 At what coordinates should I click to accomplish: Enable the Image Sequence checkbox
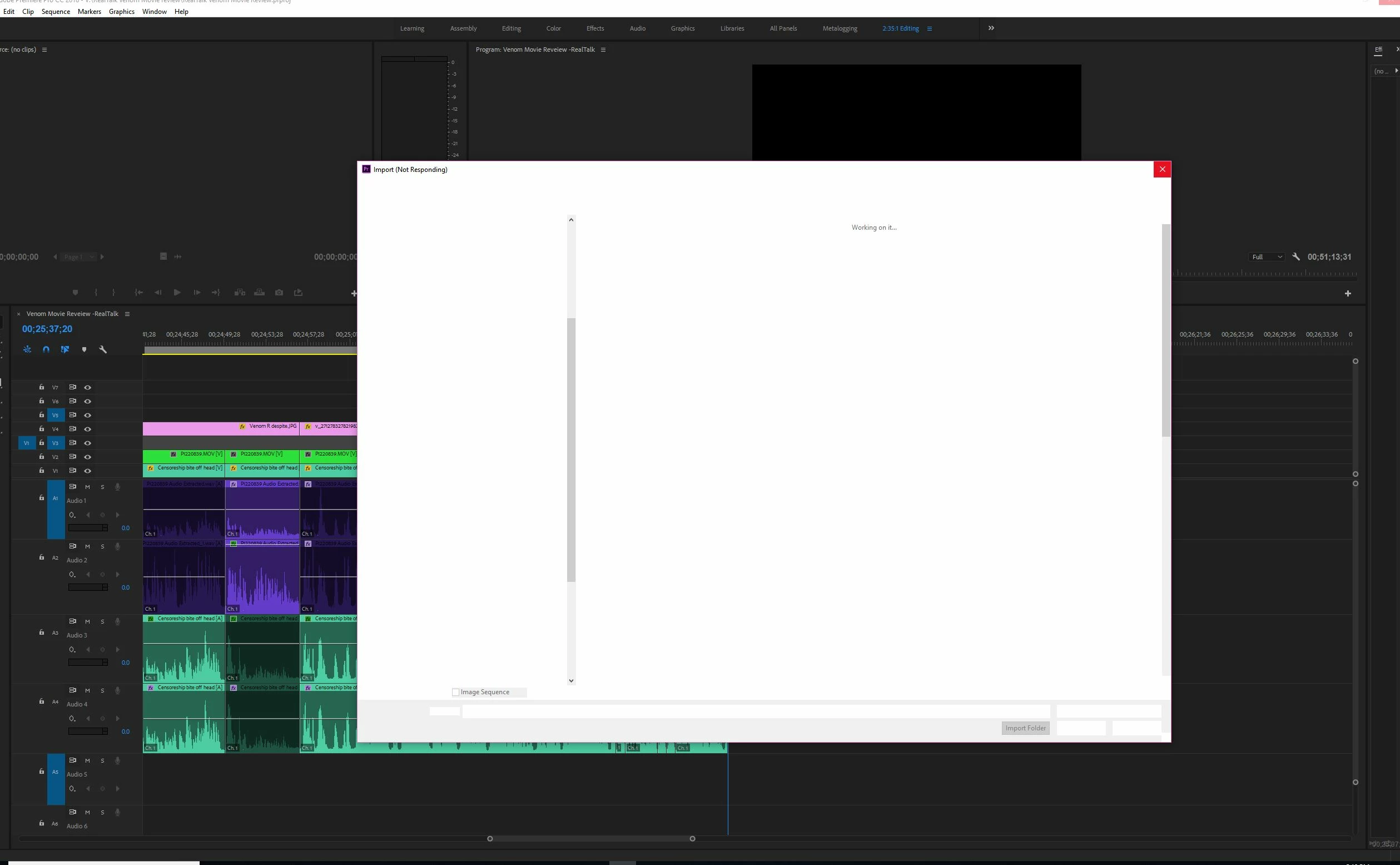pos(455,691)
